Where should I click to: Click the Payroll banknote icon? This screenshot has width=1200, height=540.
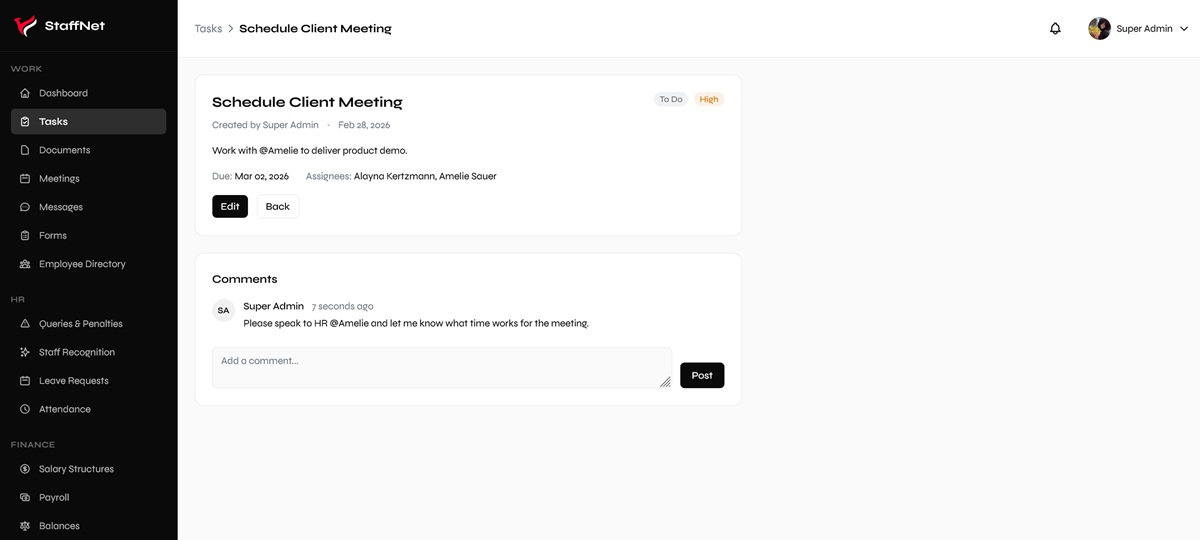click(x=25, y=497)
